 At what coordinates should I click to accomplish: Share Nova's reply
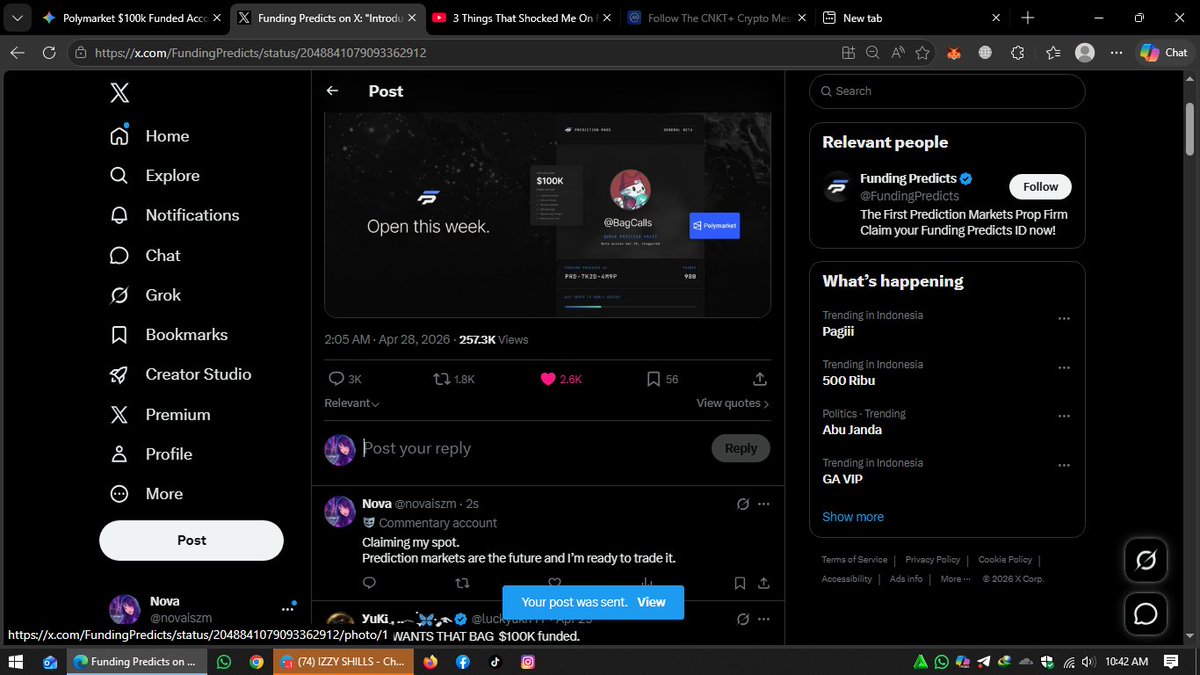click(764, 582)
